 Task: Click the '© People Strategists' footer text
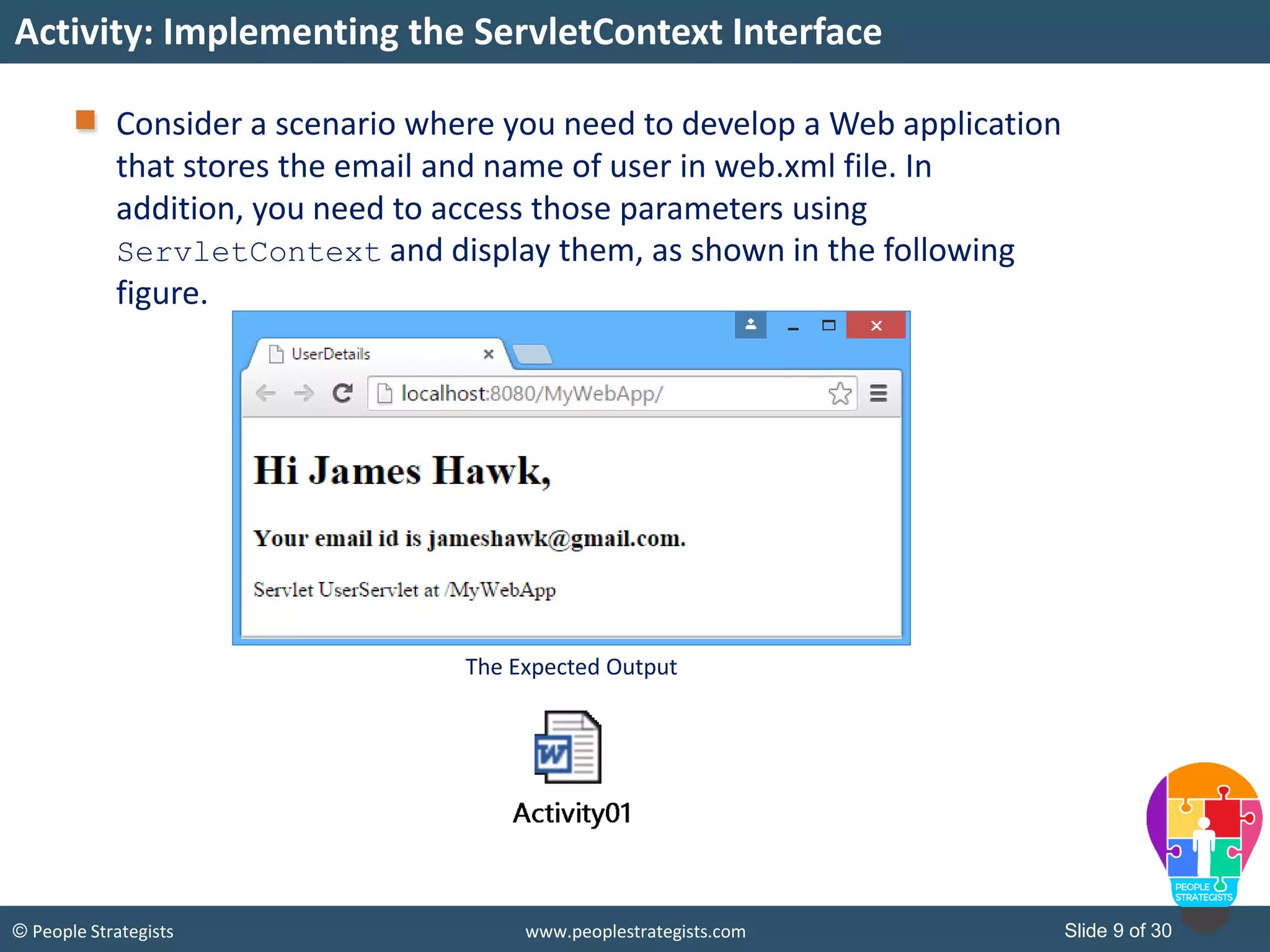(x=93, y=932)
